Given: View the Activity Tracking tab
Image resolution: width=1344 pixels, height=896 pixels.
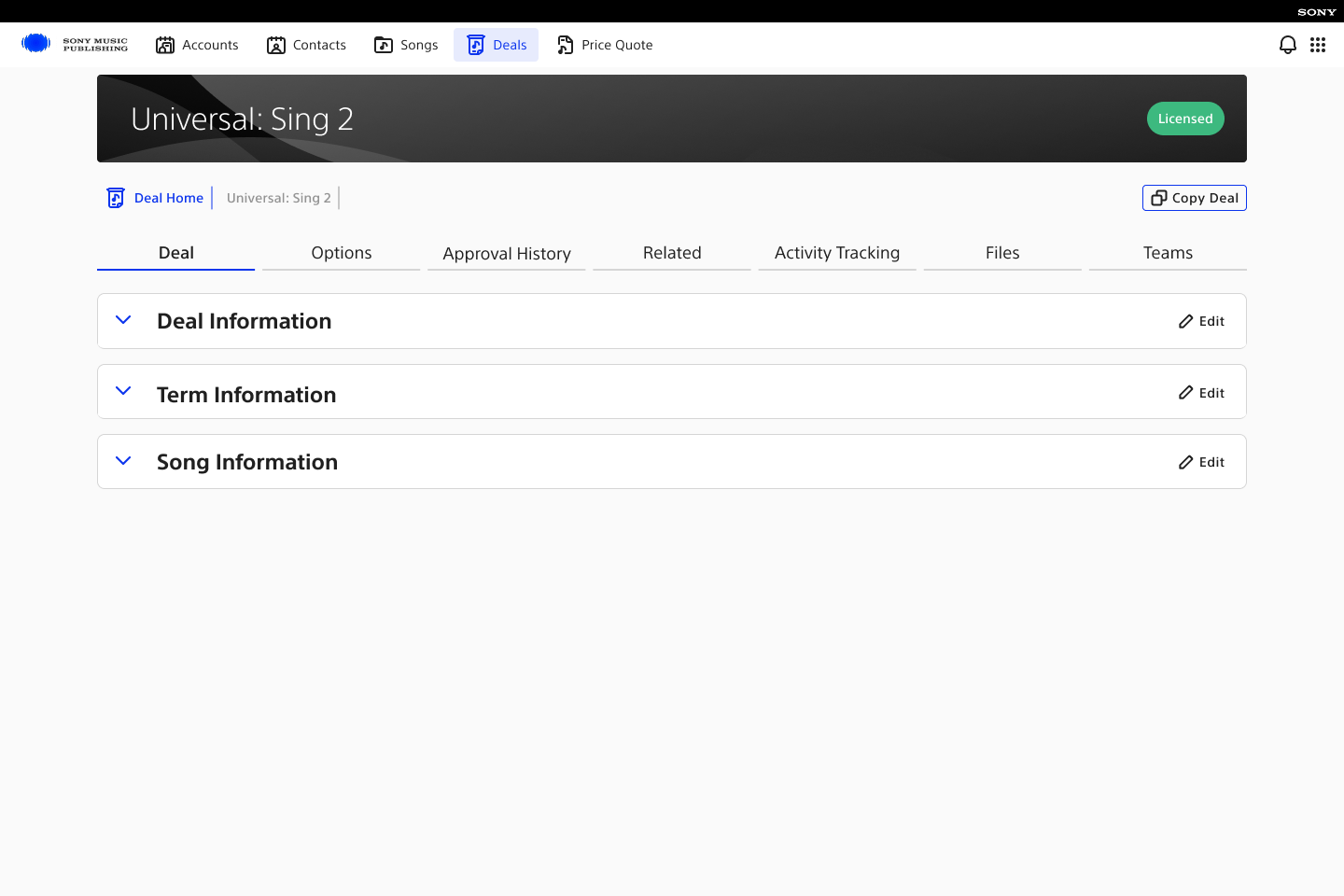Looking at the screenshot, I should click(837, 253).
